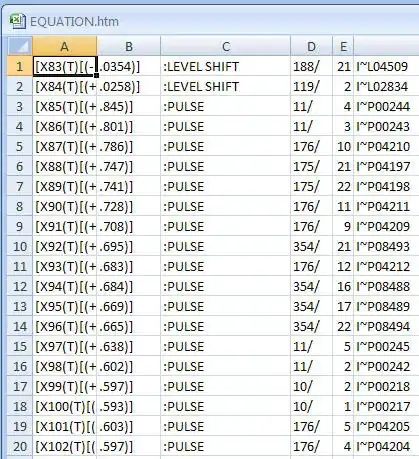Click cell containing .695)]
Screen dimensions: 419x459
tap(129, 246)
